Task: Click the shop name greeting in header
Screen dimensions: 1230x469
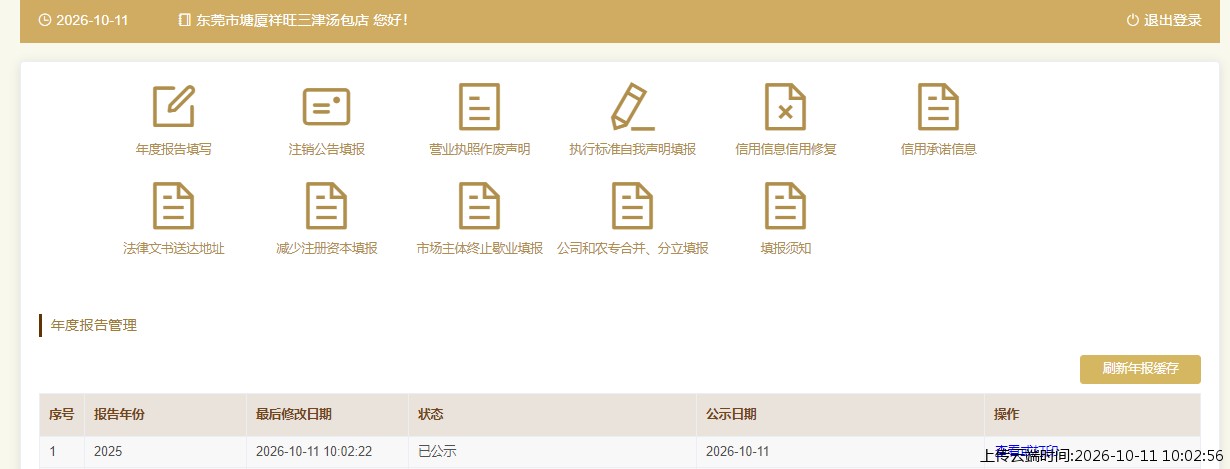Action: click(302, 20)
